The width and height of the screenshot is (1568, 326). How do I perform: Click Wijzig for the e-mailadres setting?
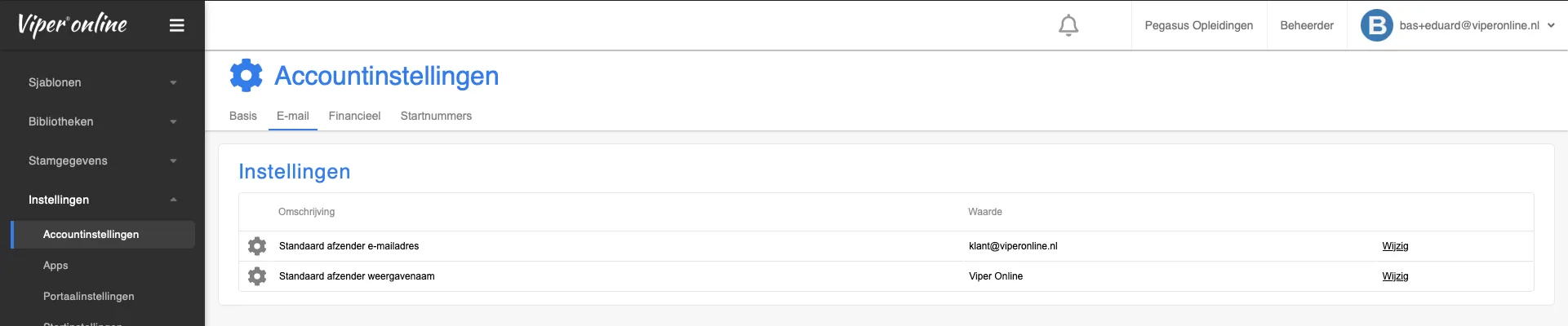tap(1395, 246)
